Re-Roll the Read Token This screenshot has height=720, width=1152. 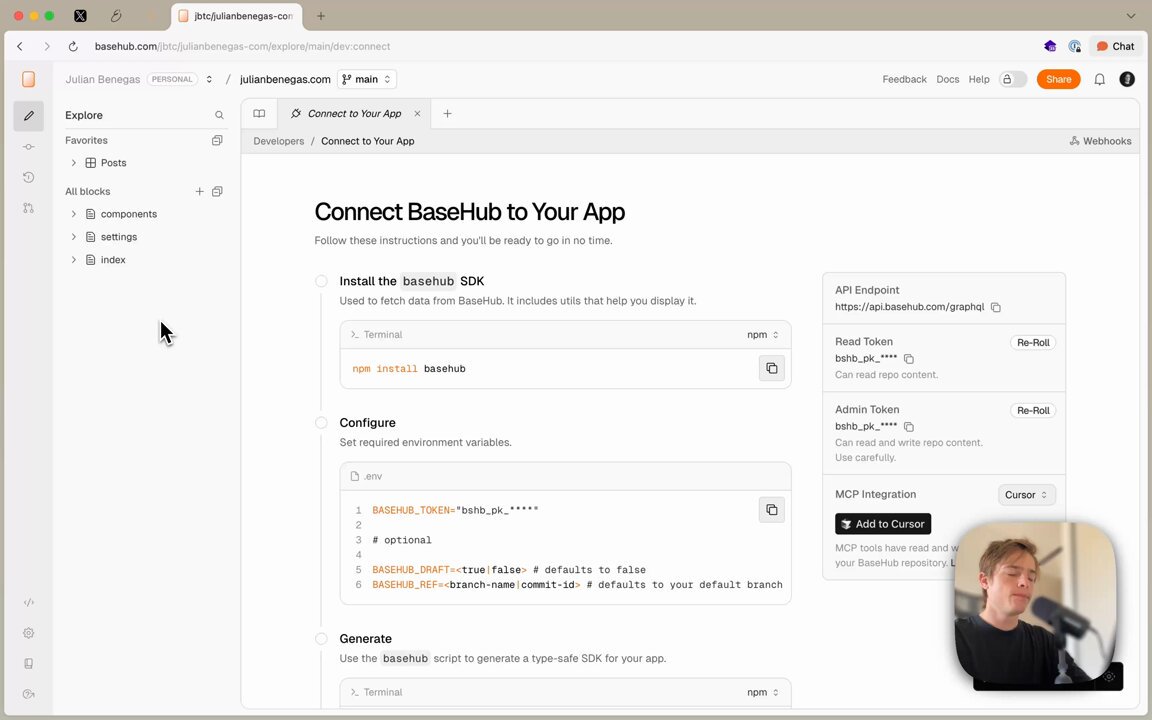[x=1032, y=342]
